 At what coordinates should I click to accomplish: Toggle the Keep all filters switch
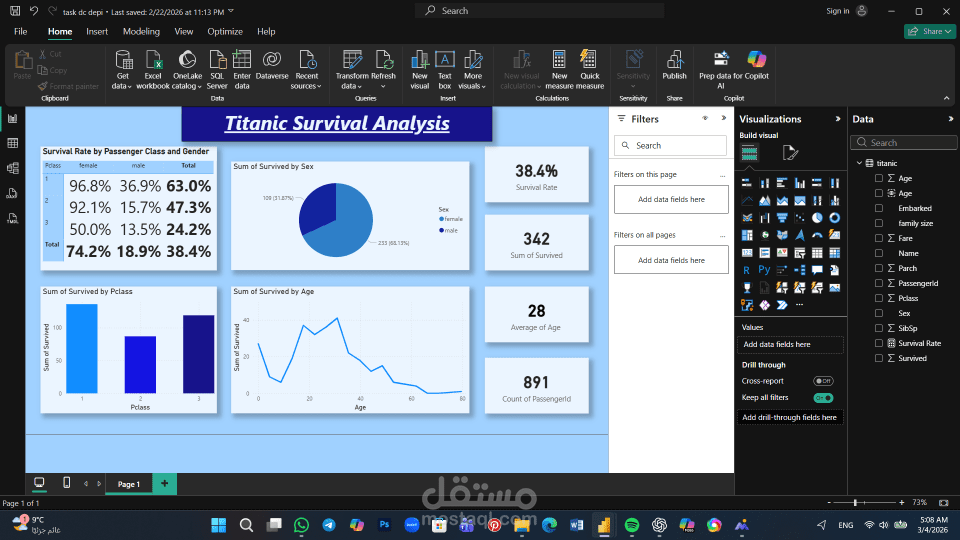823,398
